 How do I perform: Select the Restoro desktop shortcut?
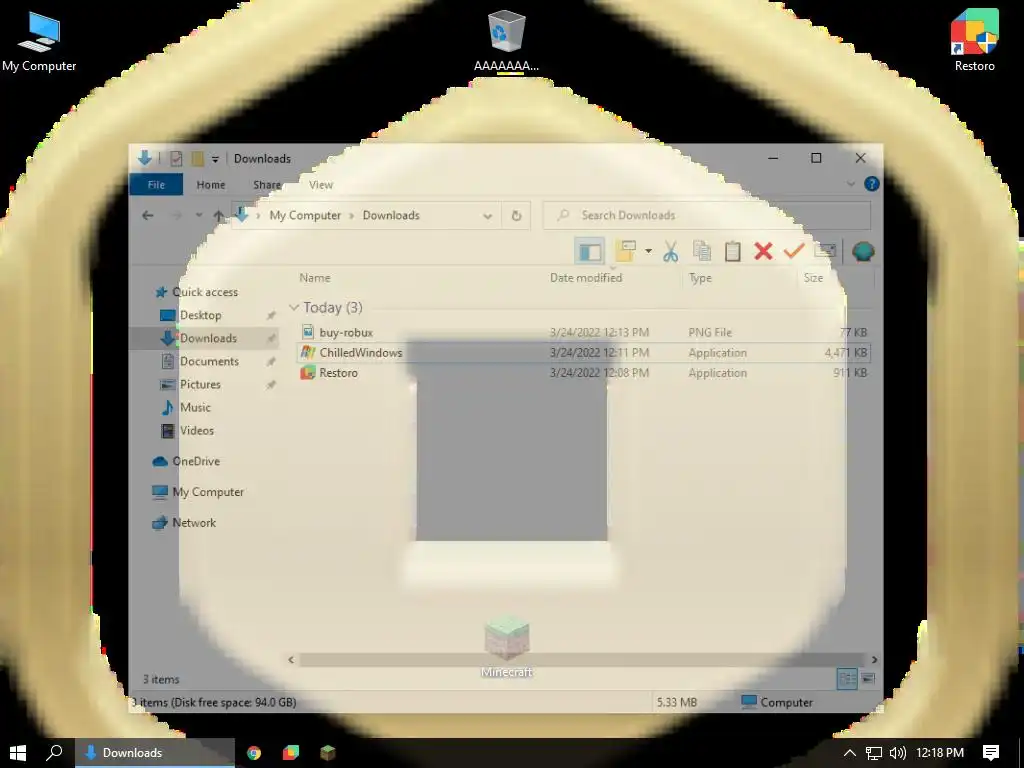point(974,40)
